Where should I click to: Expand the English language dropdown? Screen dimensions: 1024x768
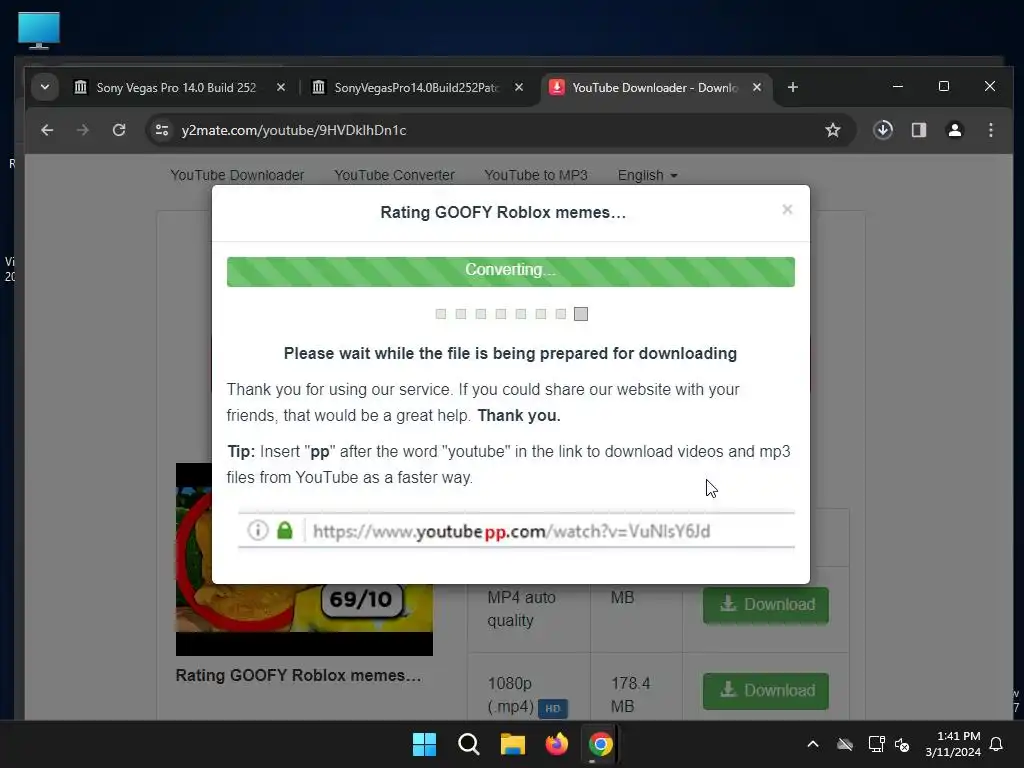[647, 175]
